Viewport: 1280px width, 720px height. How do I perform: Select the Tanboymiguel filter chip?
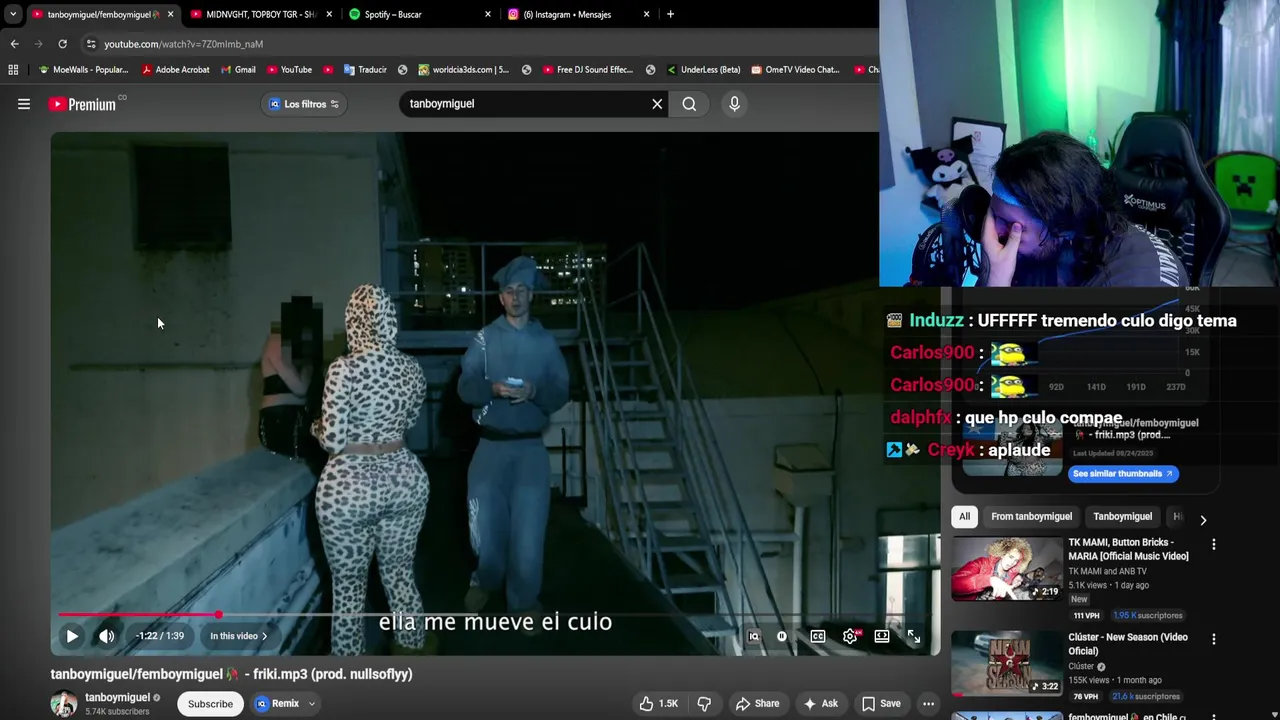[x=1122, y=517]
